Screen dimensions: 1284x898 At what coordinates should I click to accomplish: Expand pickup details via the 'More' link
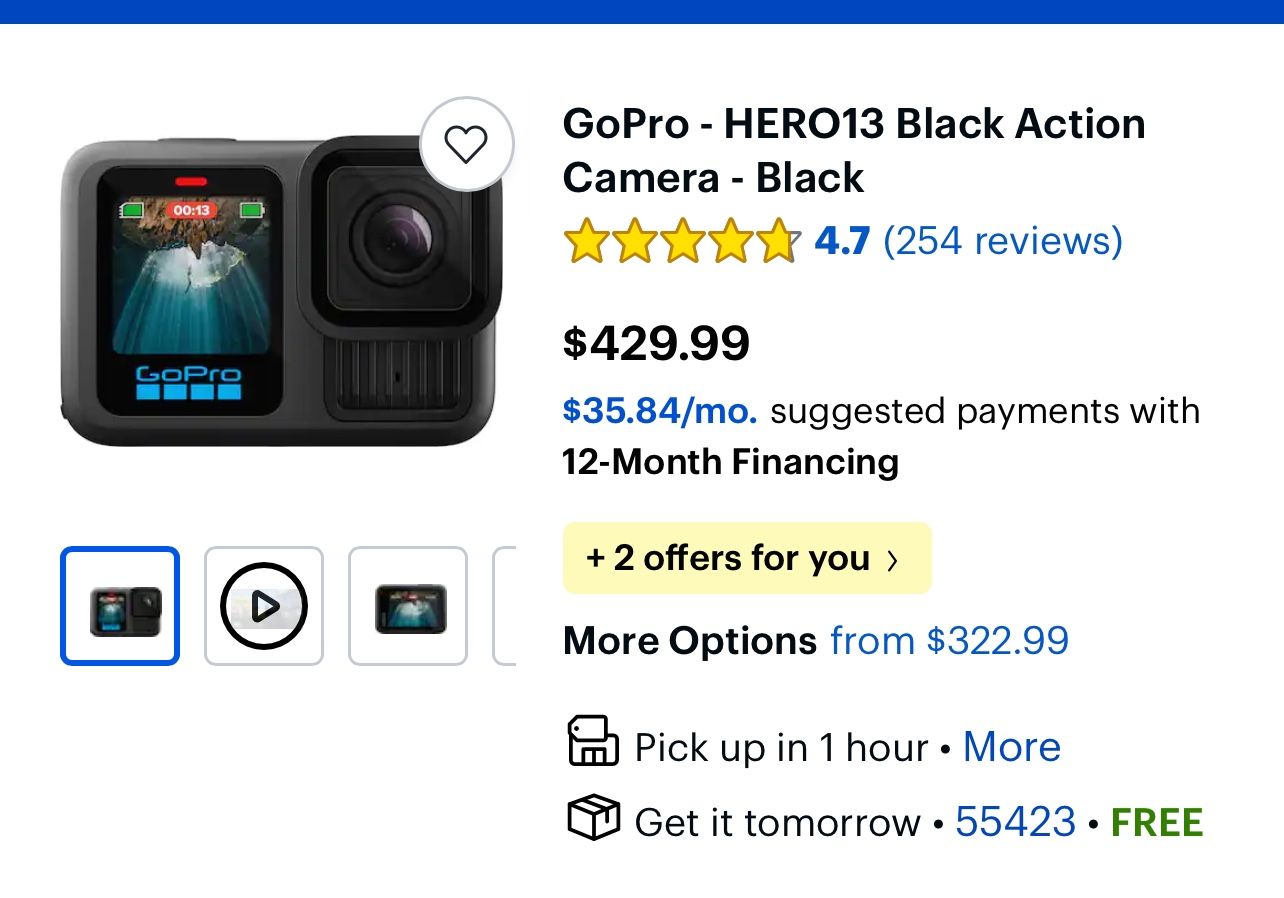(1011, 745)
